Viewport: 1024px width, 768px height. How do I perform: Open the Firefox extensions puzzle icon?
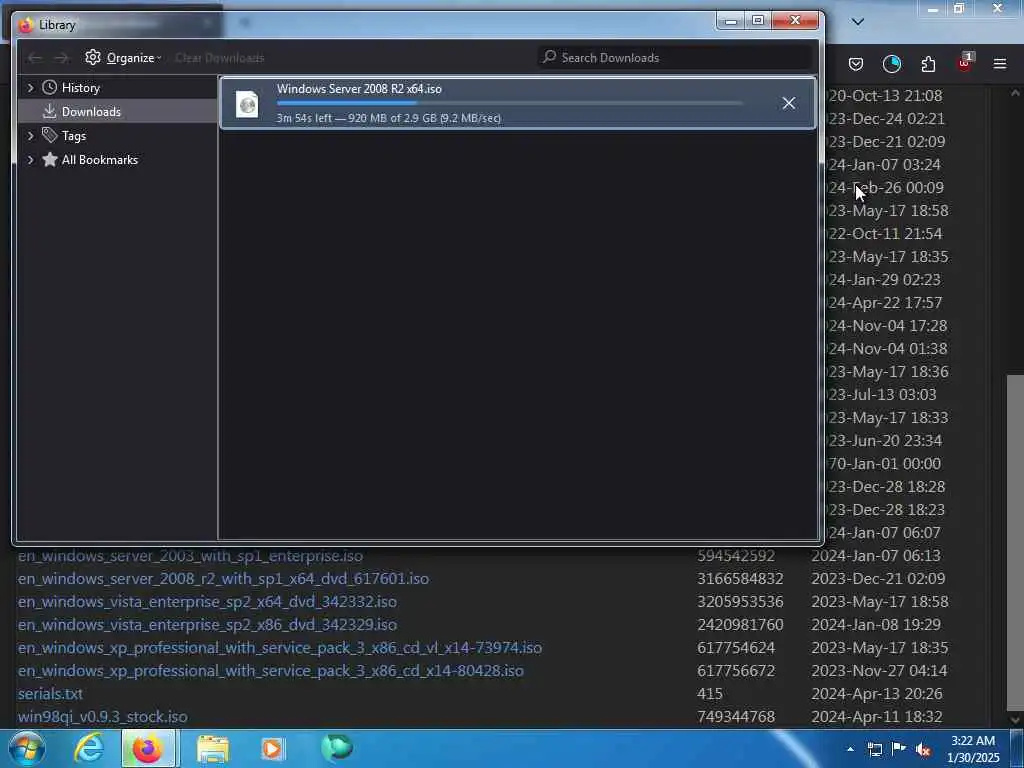click(x=928, y=64)
